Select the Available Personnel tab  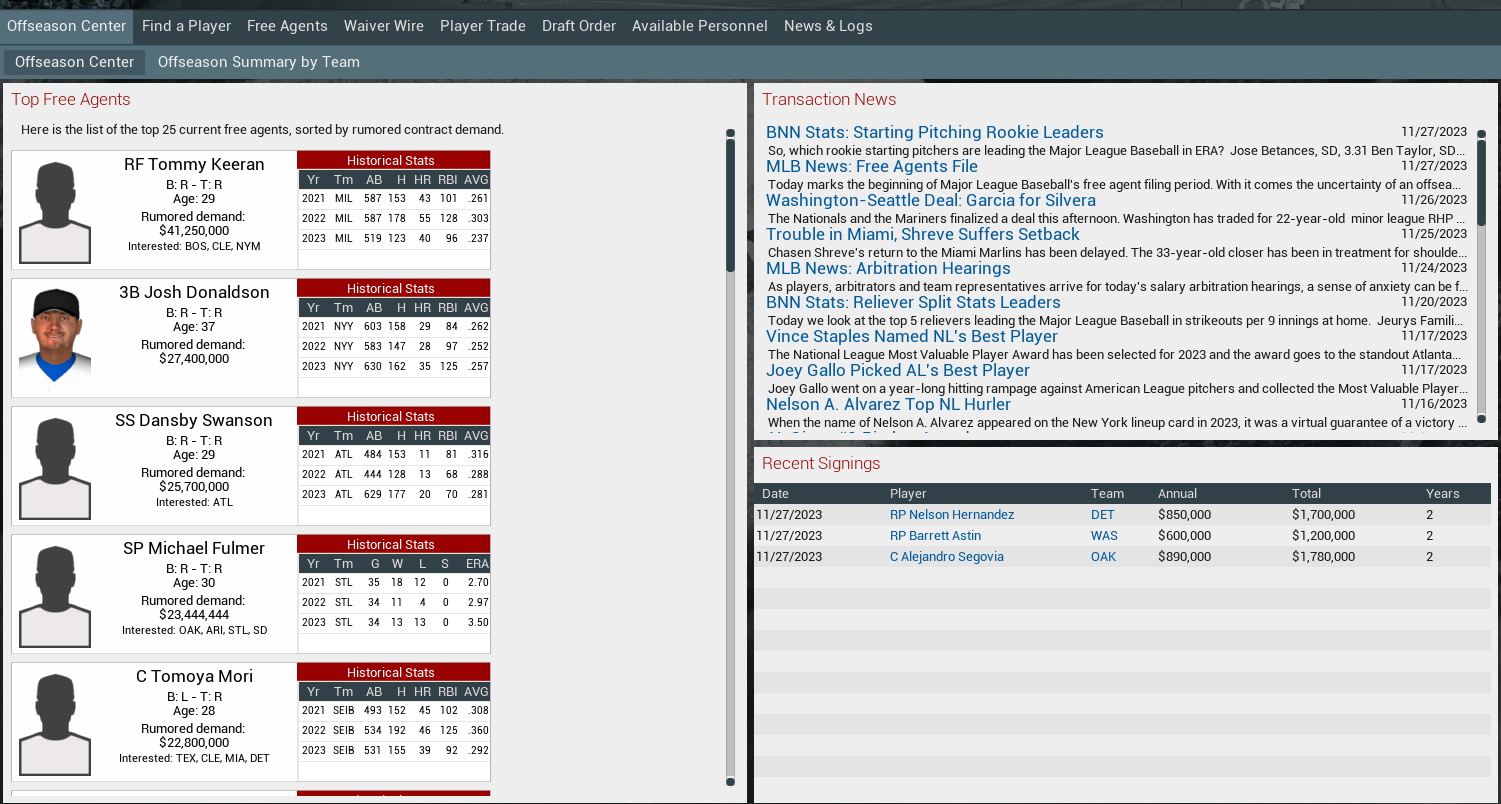point(699,26)
